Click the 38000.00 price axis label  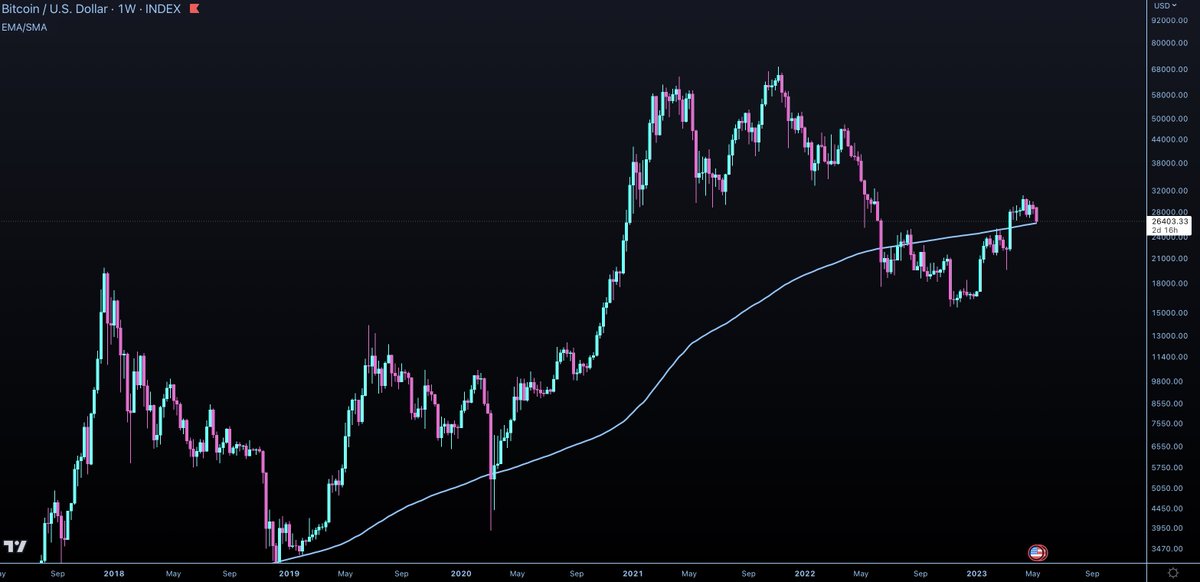pos(1169,162)
